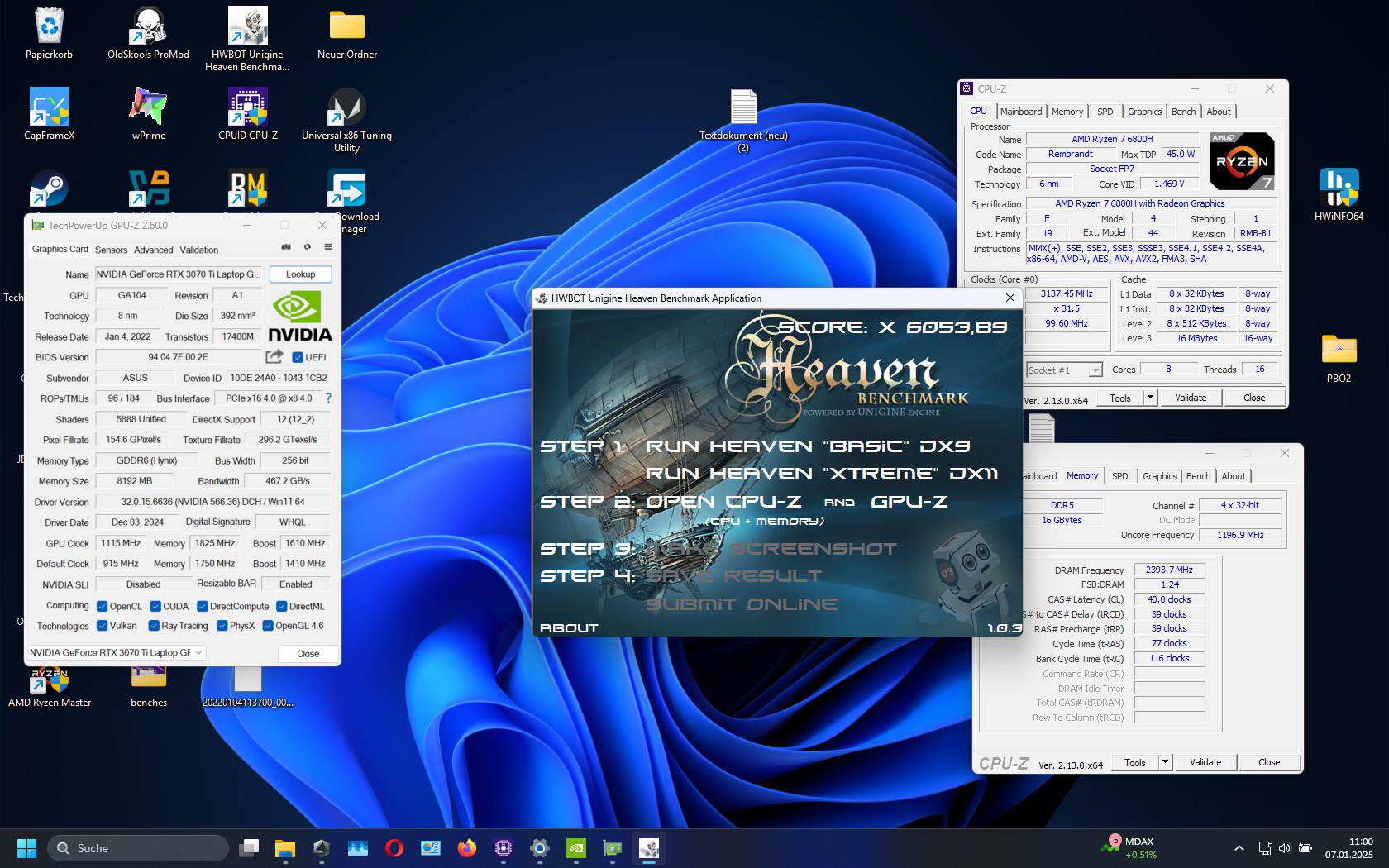Image resolution: width=1389 pixels, height=868 pixels.
Task: Click ABOUT in HWBOT Heaven window
Action: click(569, 628)
